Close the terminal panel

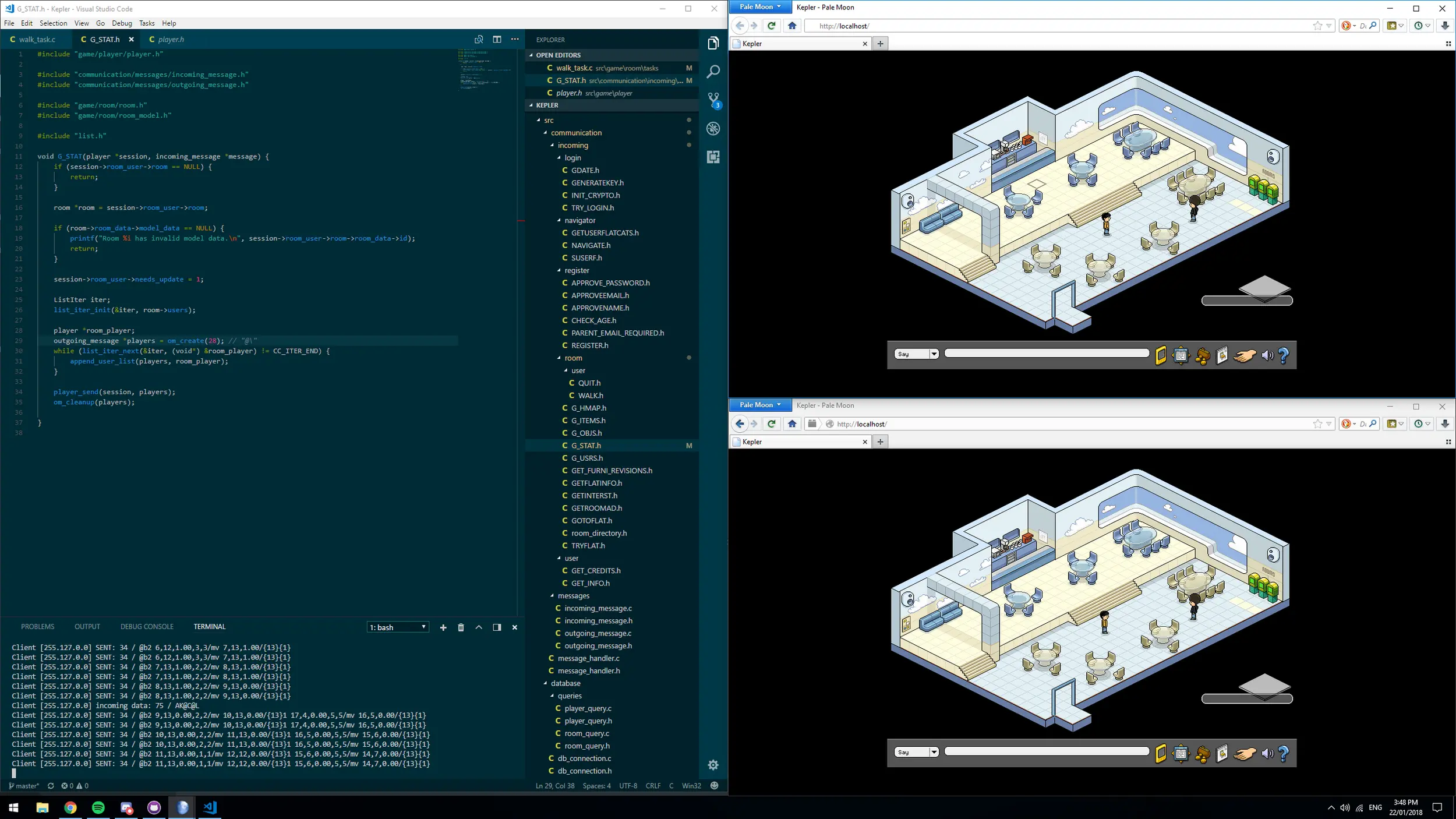click(x=515, y=627)
